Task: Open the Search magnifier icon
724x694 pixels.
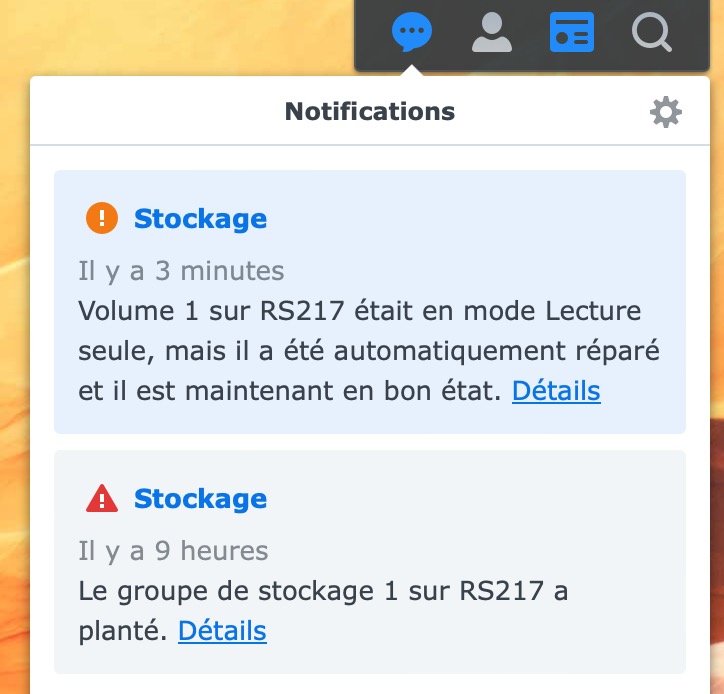Action: 652,33
